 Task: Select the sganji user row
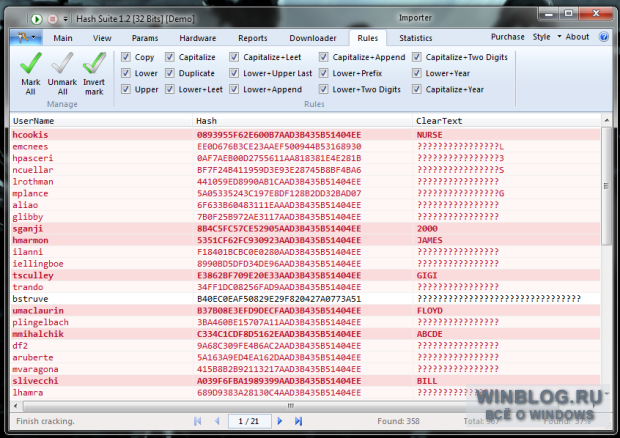point(305,228)
